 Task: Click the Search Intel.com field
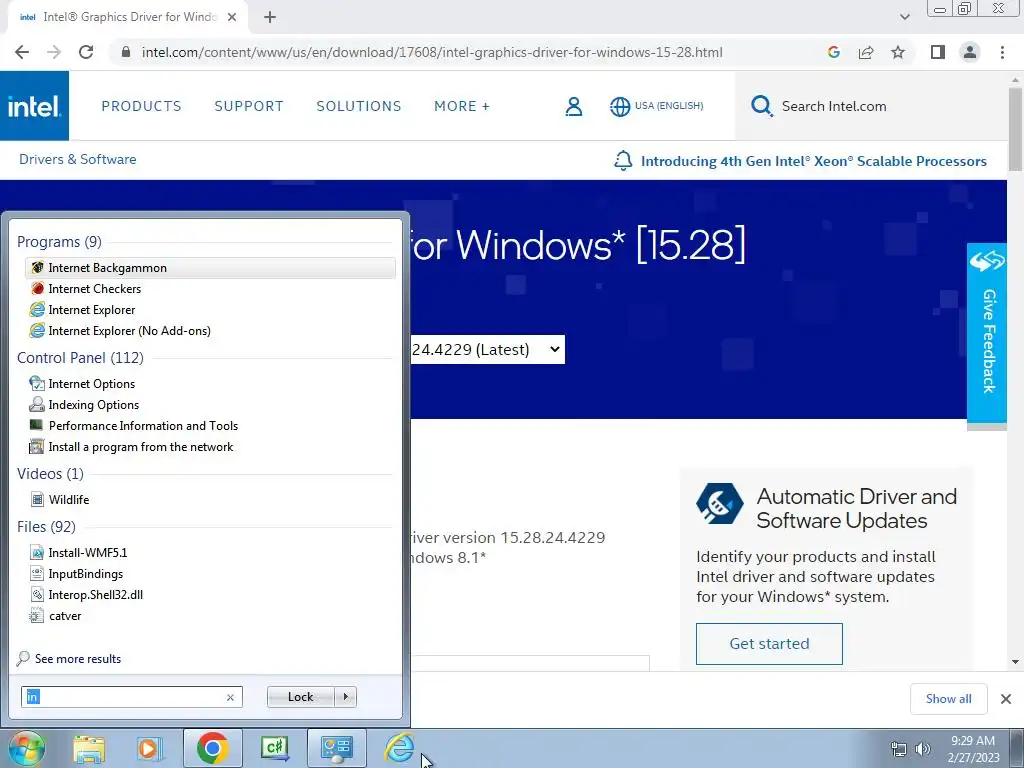(x=872, y=106)
